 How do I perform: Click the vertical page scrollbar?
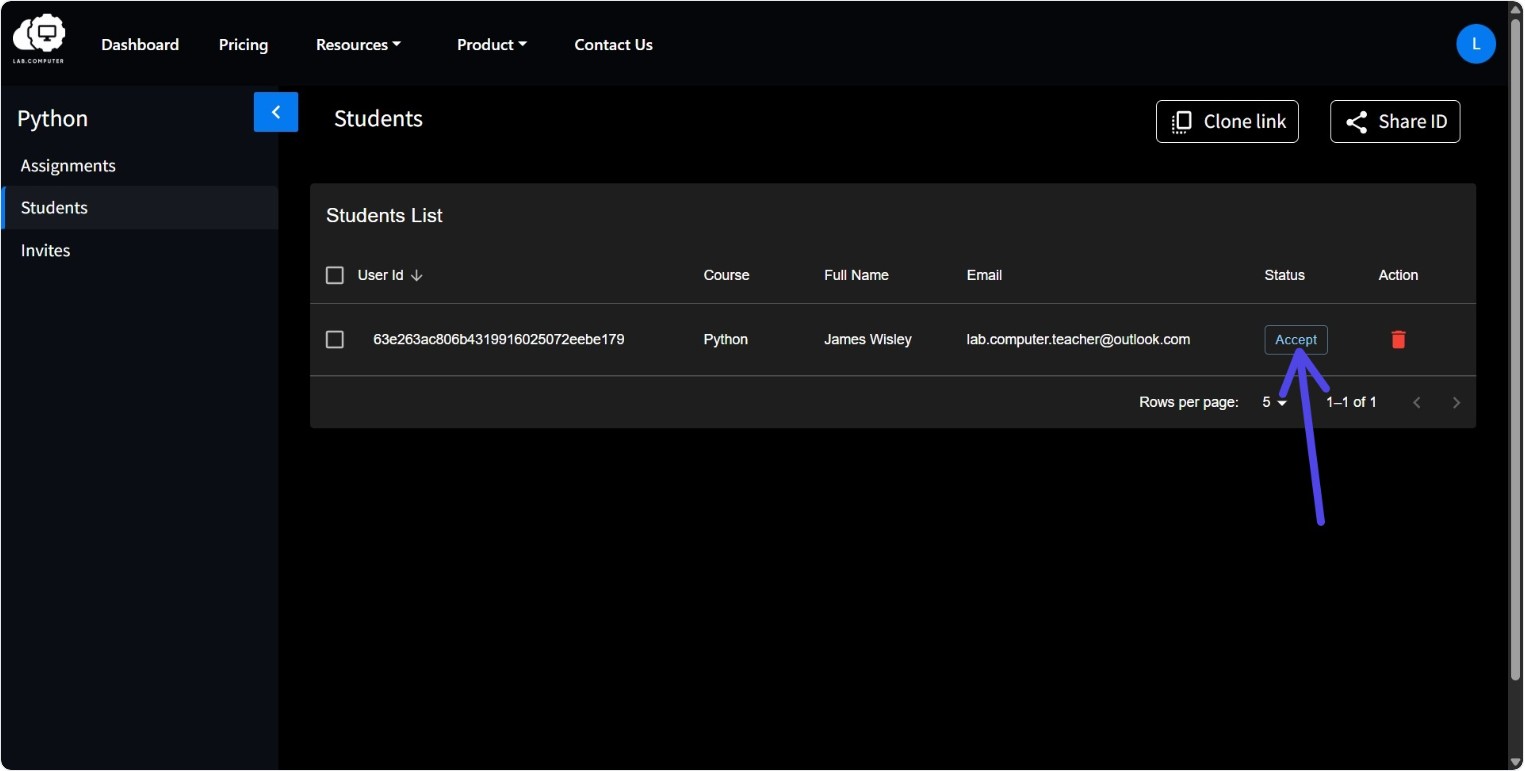click(1514, 350)
